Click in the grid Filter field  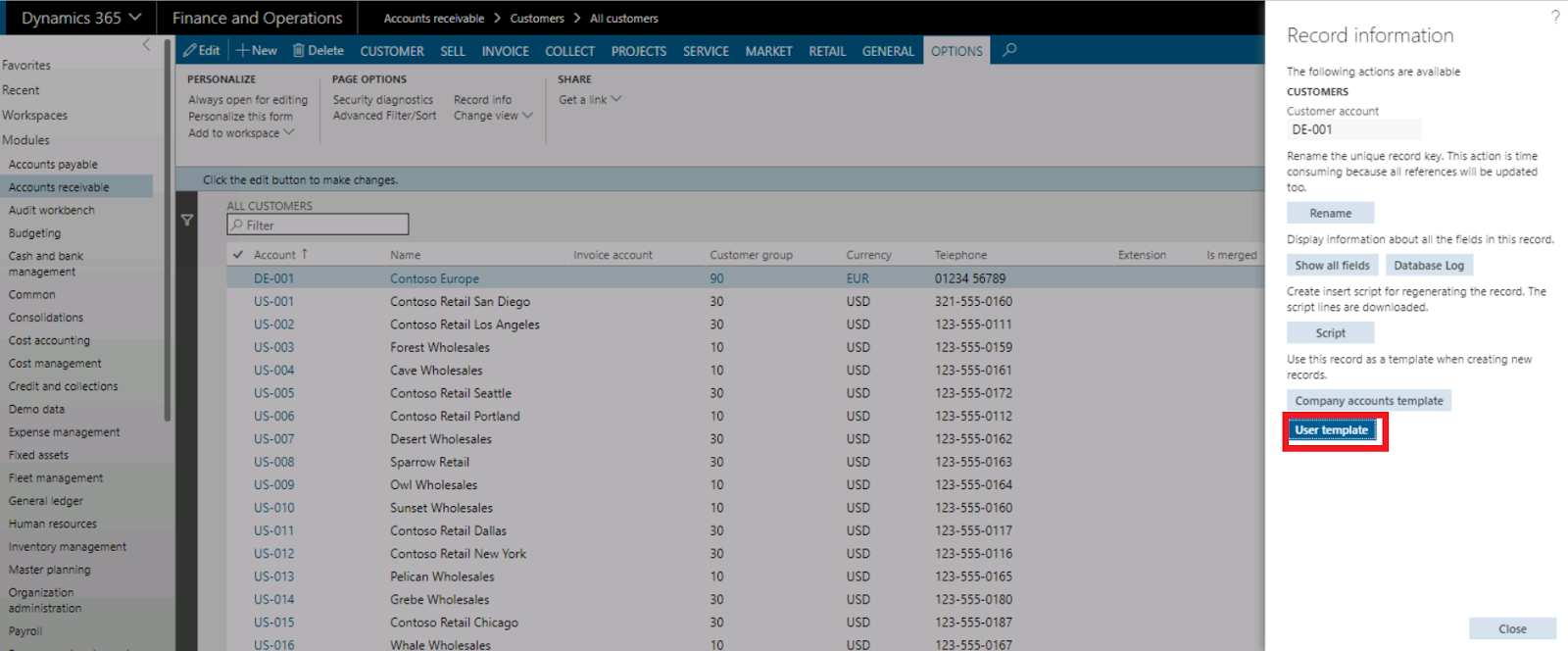point(318,225)
